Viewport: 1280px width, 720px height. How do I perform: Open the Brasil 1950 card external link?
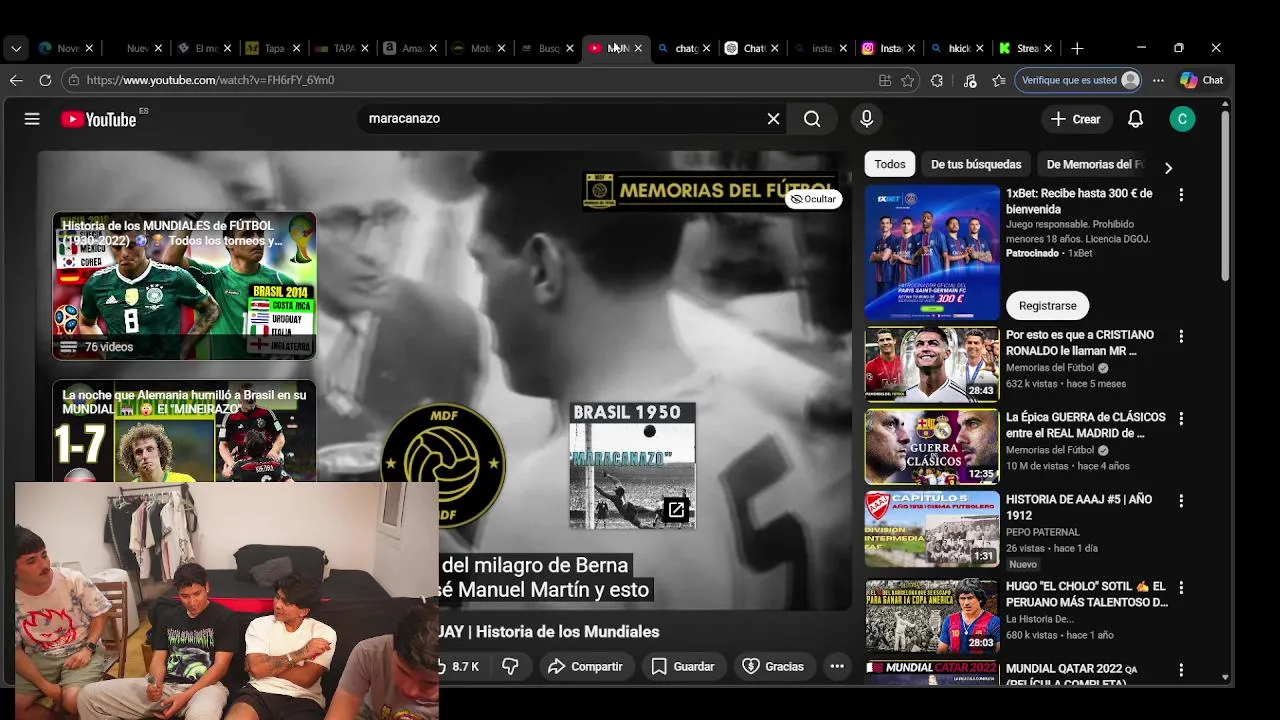pos(677,510)
